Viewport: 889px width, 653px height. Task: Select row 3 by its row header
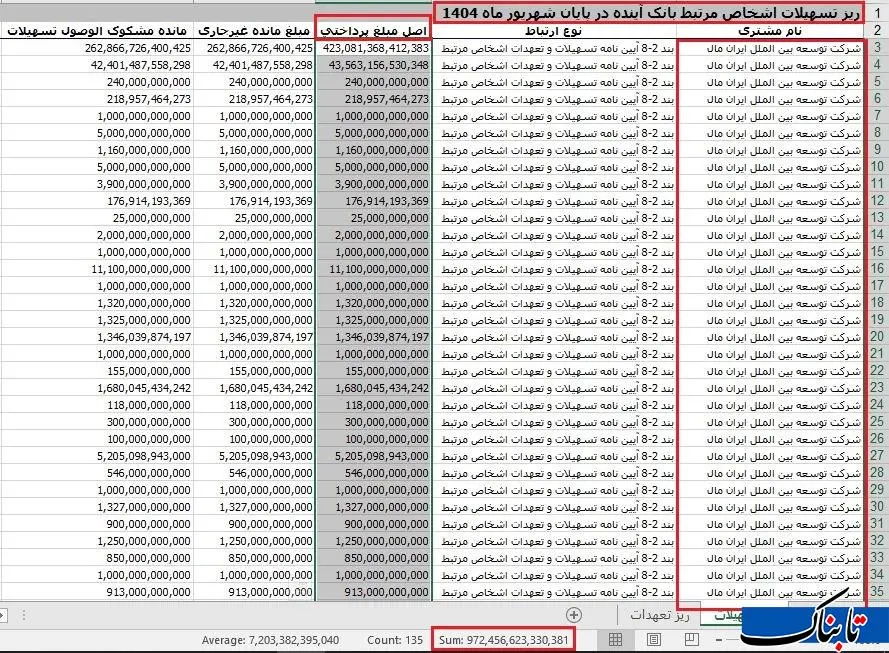[x=877, y=48]
